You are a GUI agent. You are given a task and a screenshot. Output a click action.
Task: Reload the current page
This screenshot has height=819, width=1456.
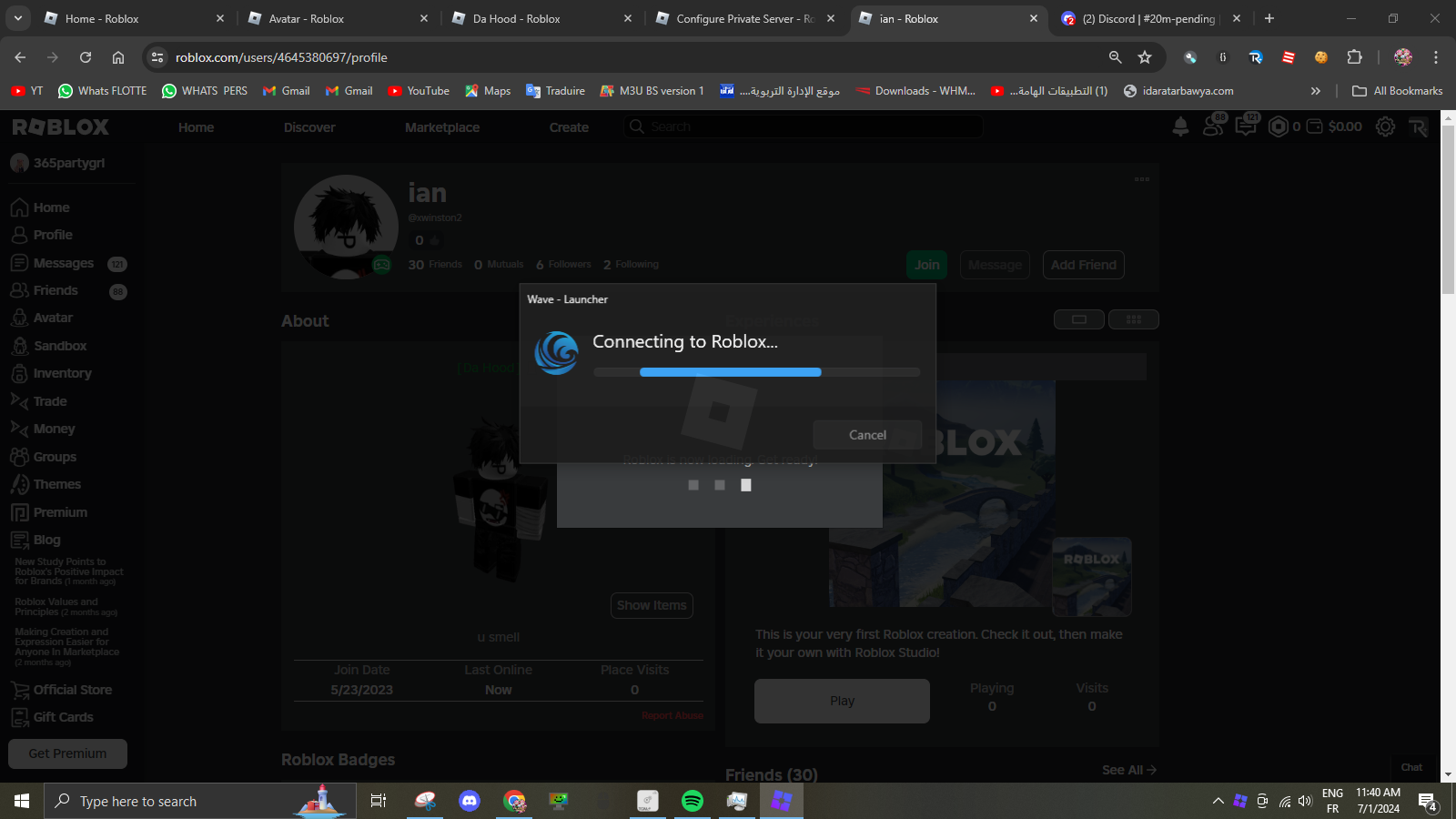click(x=86, y=57)
